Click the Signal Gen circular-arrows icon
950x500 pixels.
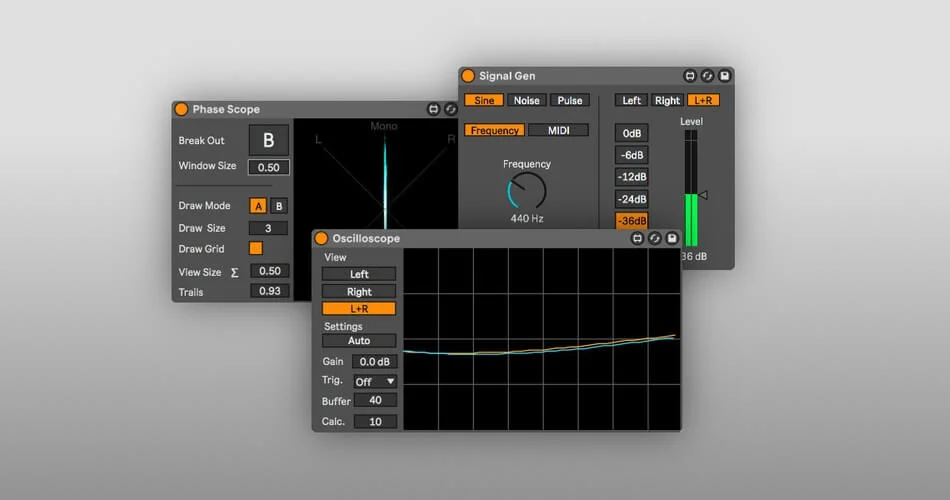[x=707, y=76]
